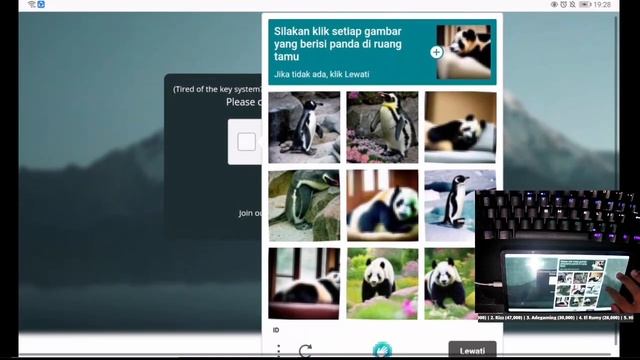Refresh the captcha challenge with circular arrow
Viewport: 640px width, 360px height.
(305, 351)
